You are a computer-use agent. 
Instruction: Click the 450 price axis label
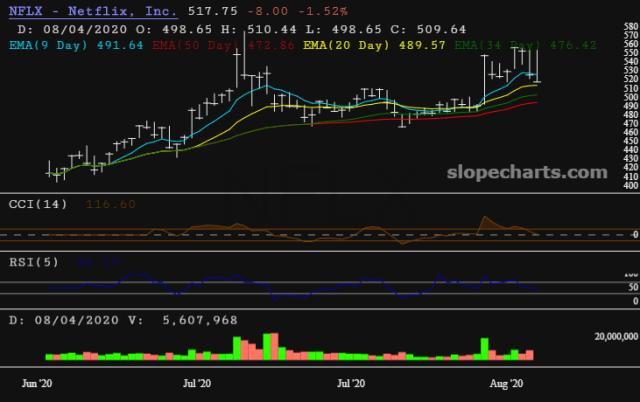pos(631,141)
